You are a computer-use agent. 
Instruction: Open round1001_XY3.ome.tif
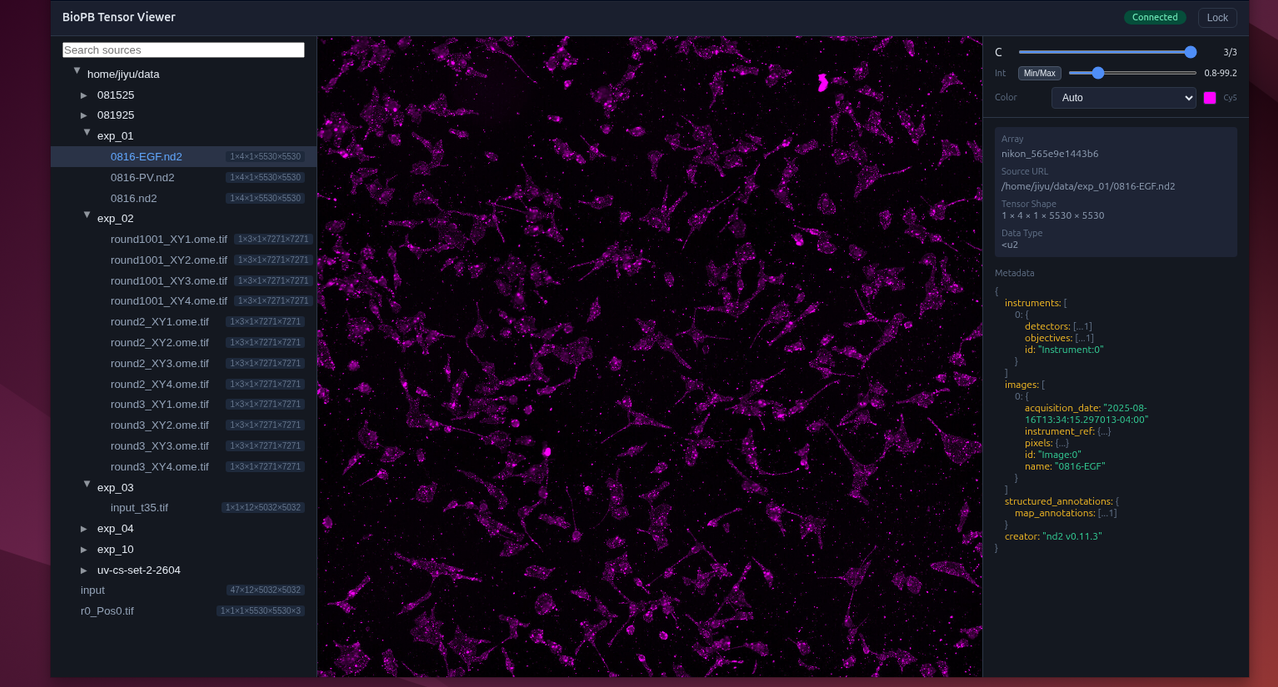coord(184,281)
